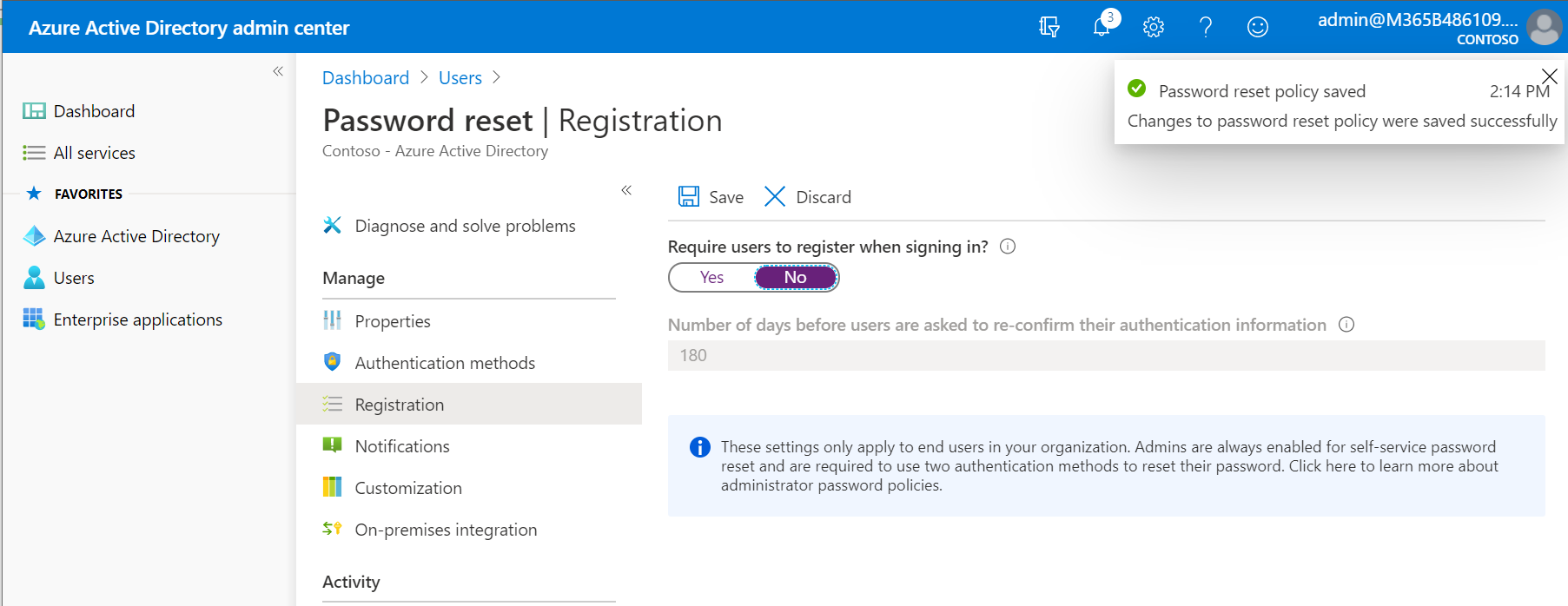Viewport: 1568px width, 606px height.
Task: Set require registration to Yes
Action: [x=711, y=277]
